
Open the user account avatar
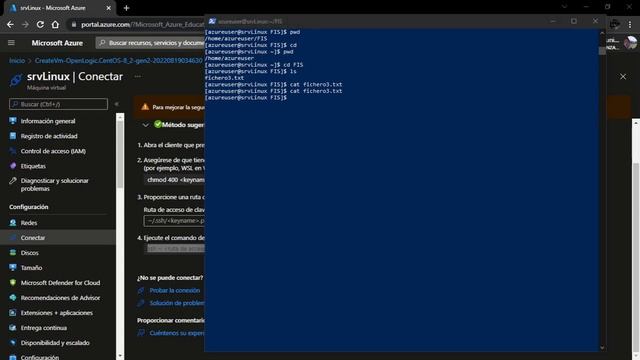630,43
